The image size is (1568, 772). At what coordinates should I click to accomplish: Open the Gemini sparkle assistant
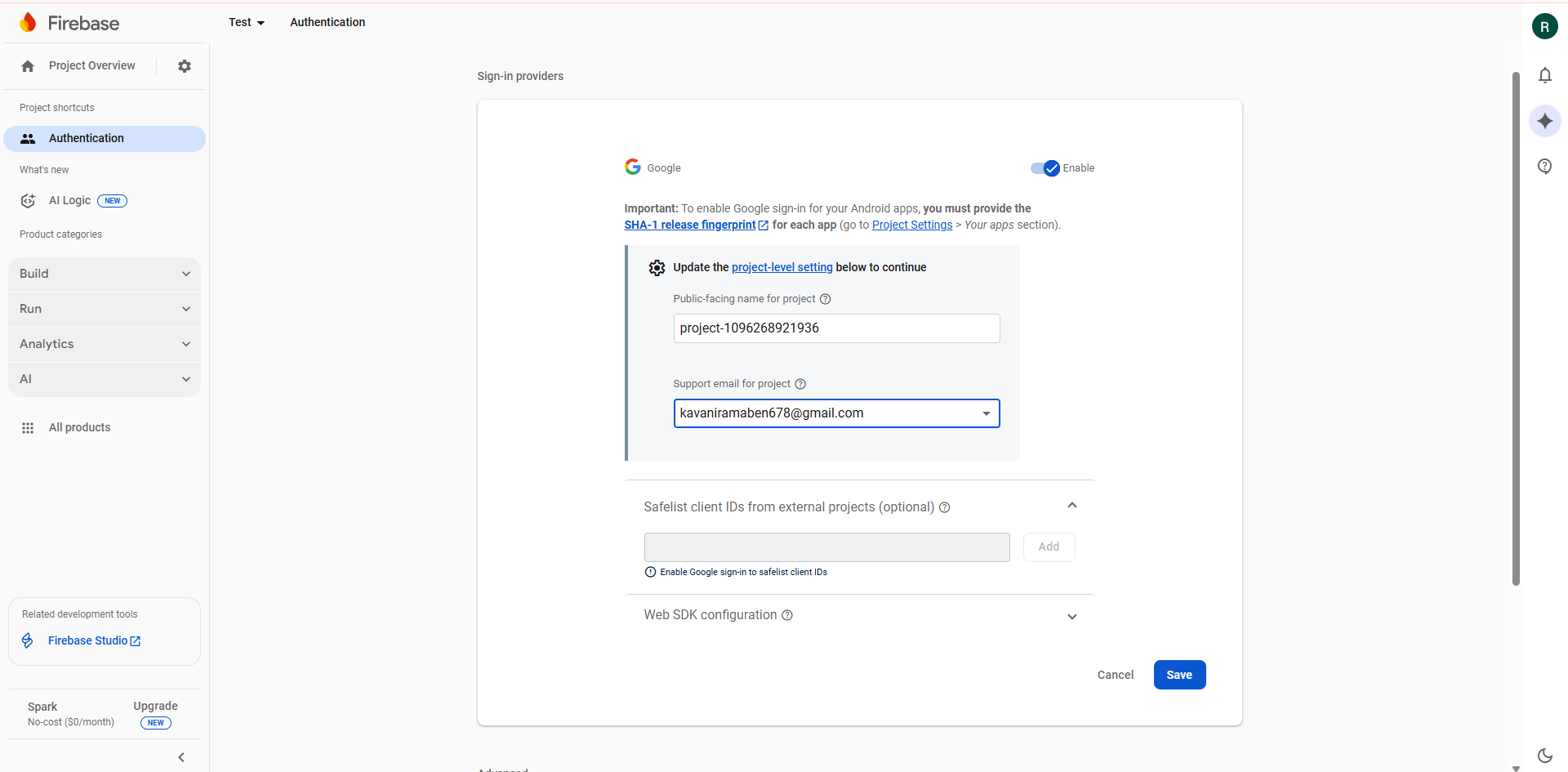1545,121
